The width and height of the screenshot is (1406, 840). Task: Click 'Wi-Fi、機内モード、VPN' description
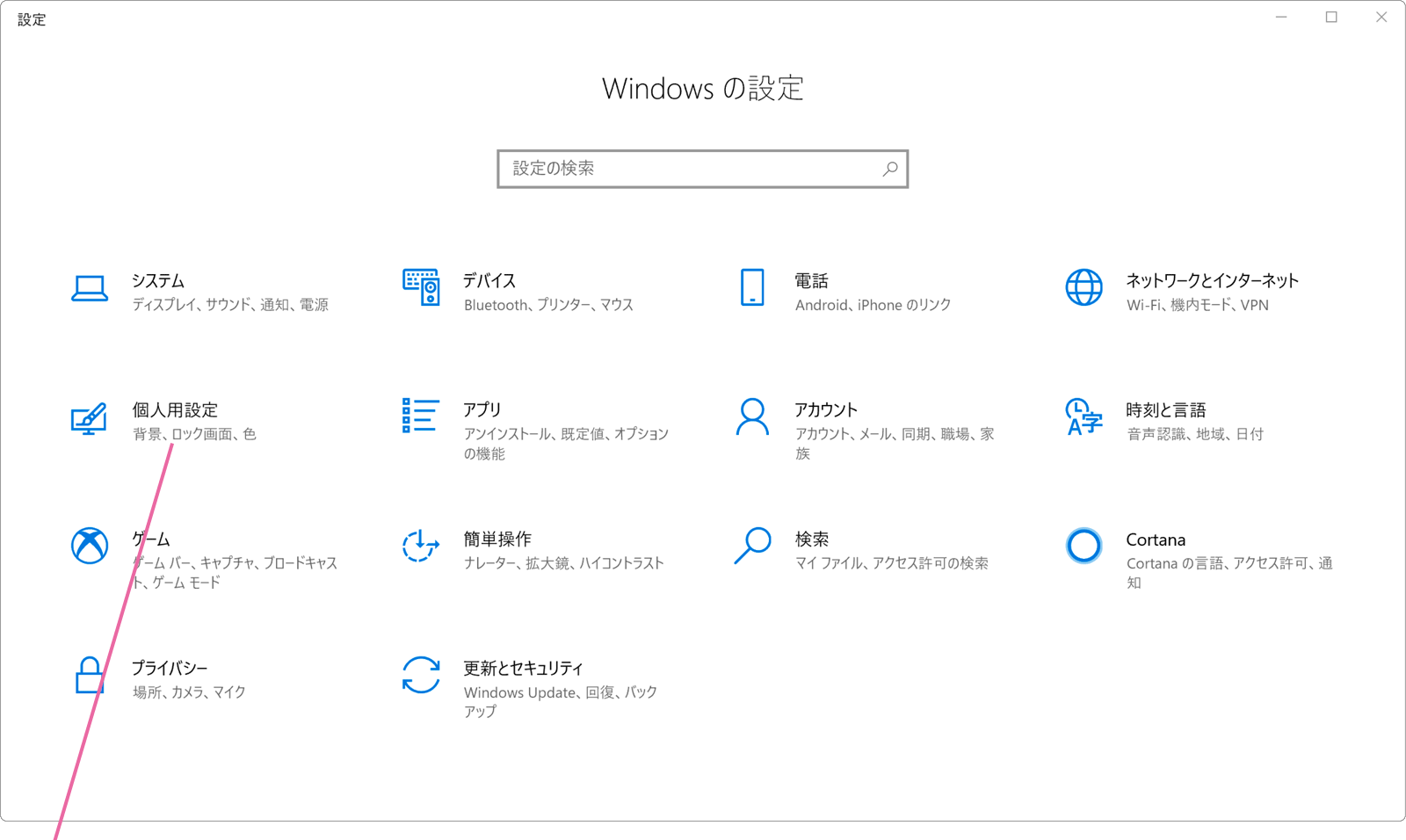coord(1198,305)
